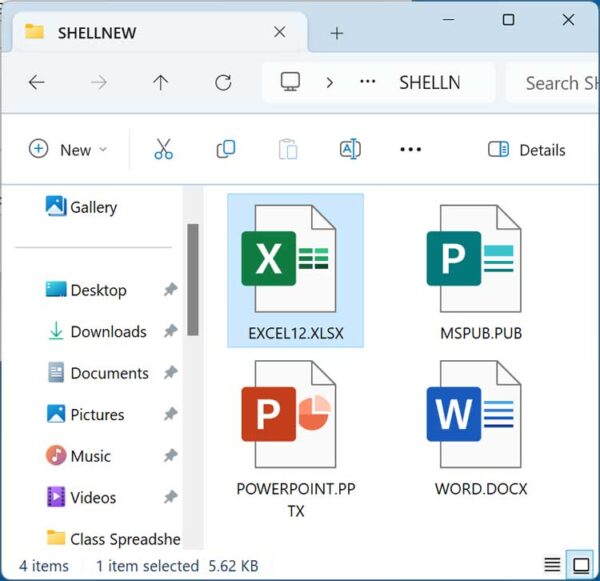Go up one folder level
Image resolution: width=600 pixels, height=581 pixels.
tap(161, 82)
